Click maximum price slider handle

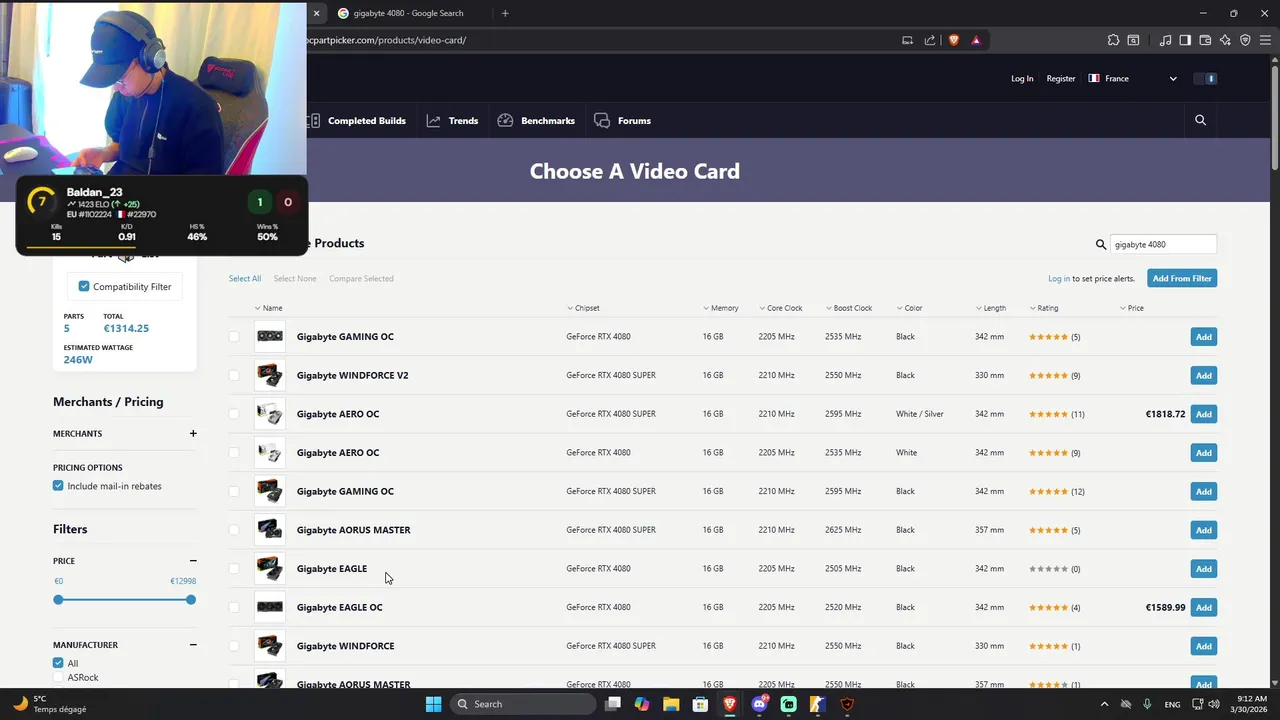tap(191, 600)
